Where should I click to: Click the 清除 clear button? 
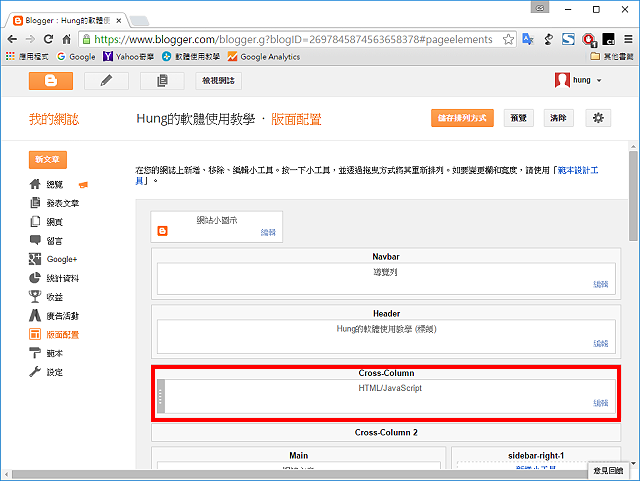(558, 118)
